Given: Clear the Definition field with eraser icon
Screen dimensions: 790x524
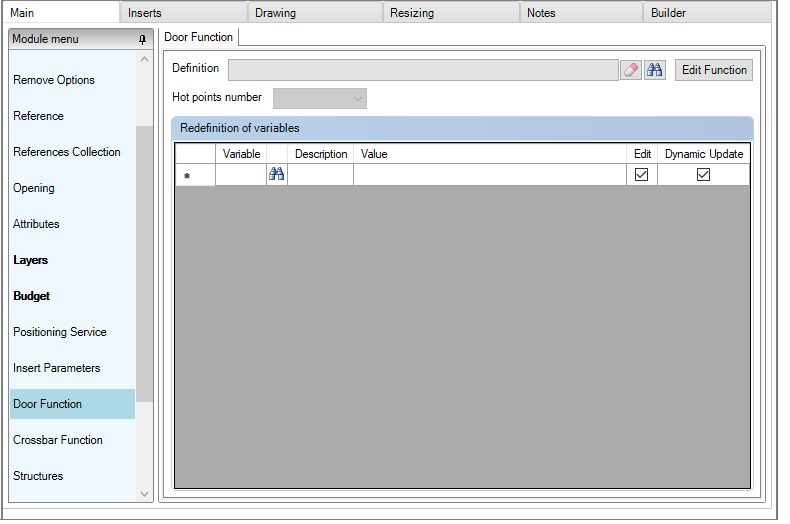Looking at the screenshot, I should [630, 70].
